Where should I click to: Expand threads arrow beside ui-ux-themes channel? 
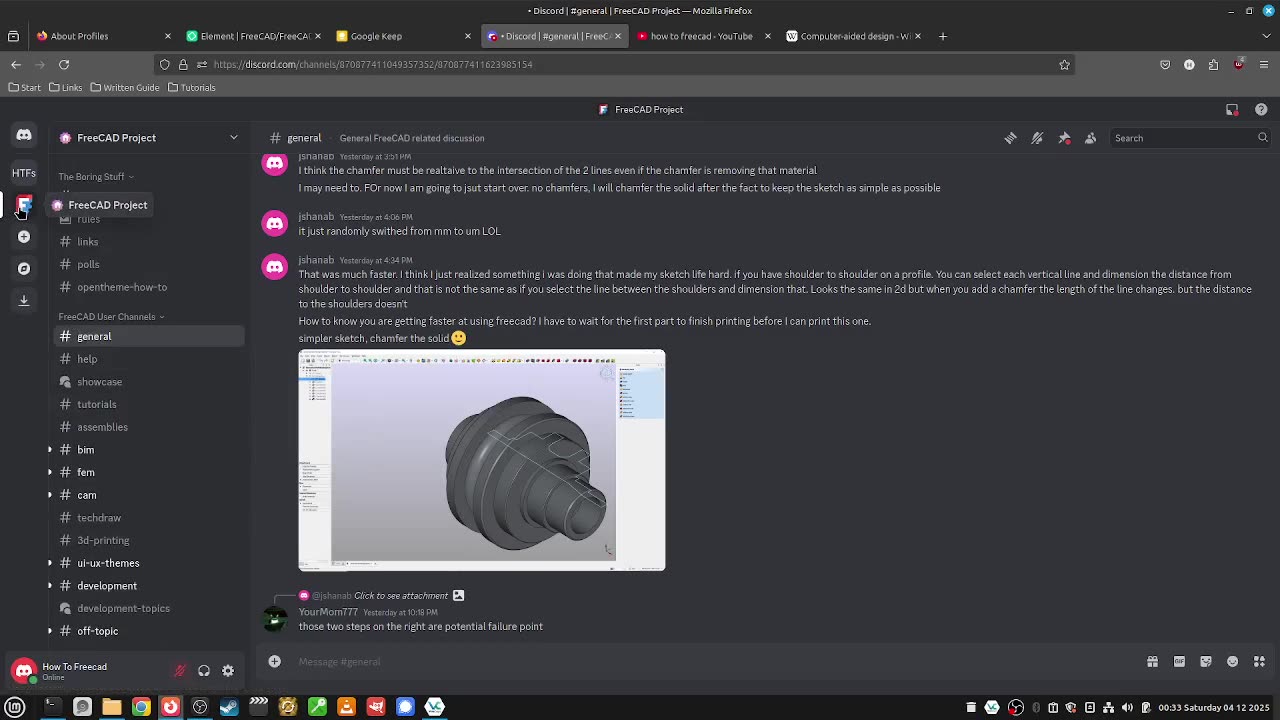(x=50, y=563)
